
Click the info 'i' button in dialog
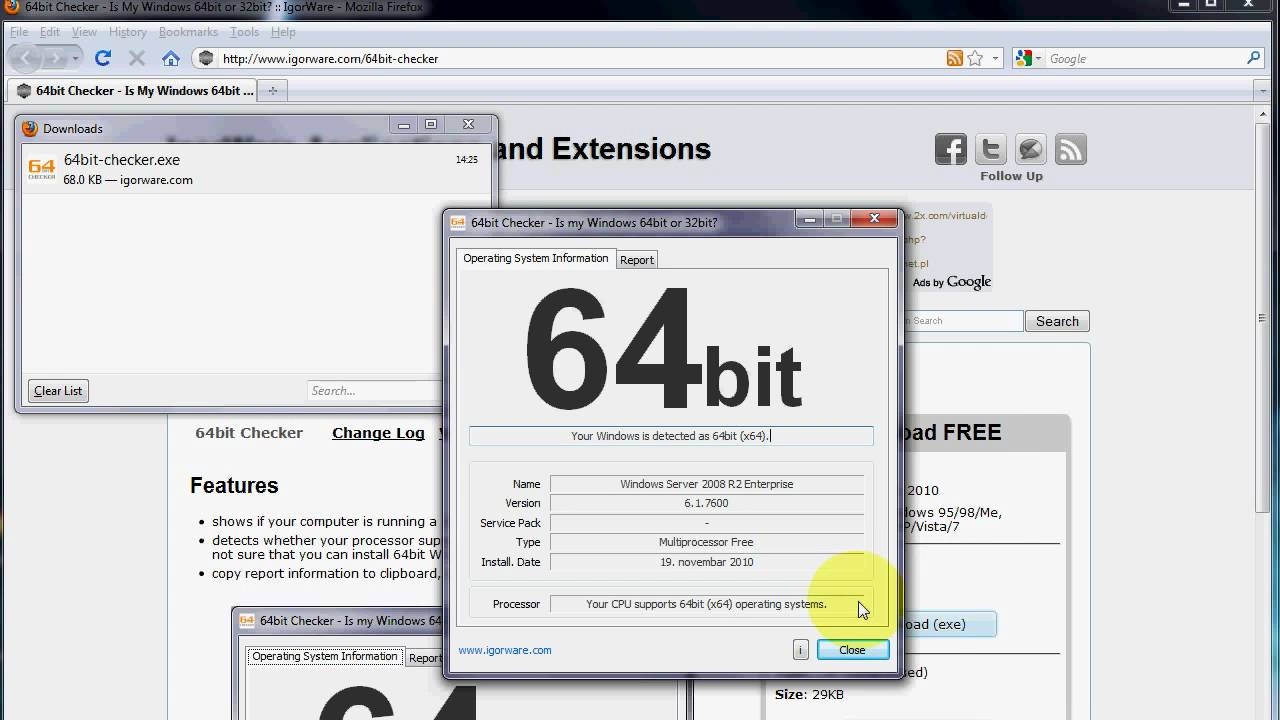pos(800,650)
